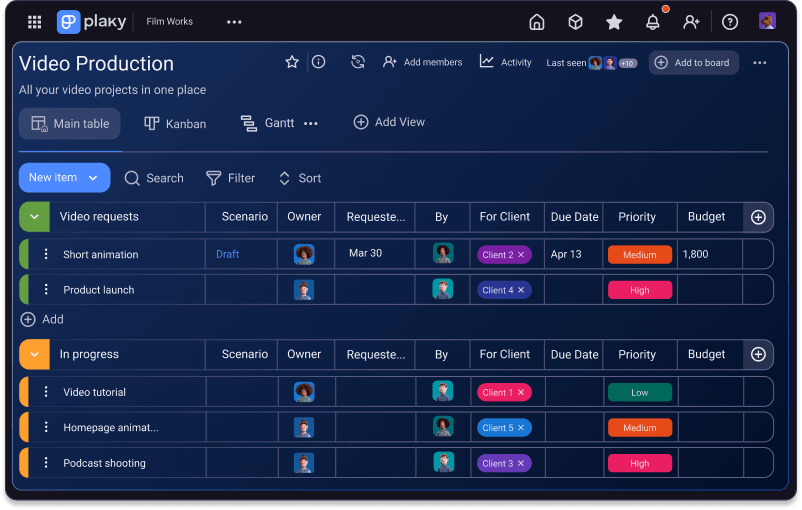
Task: Click the Medium priority label for Short animation
Action: [x=640, y=255]
